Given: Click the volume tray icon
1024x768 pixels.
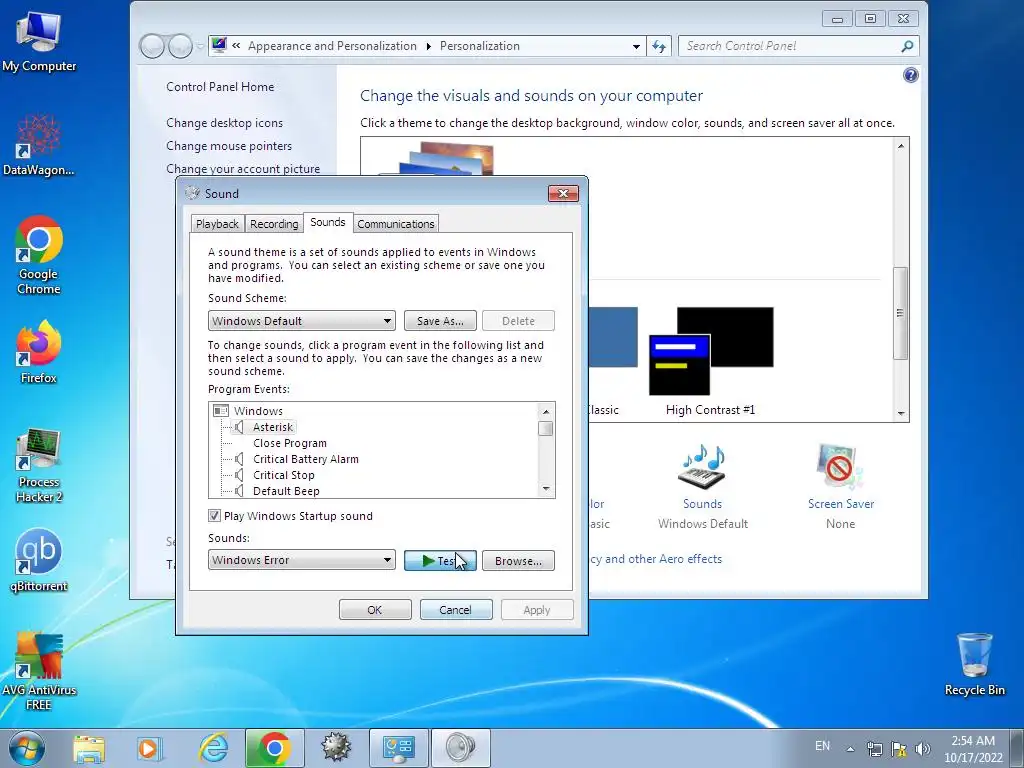Looking at the screenshot, I should 923,748.
